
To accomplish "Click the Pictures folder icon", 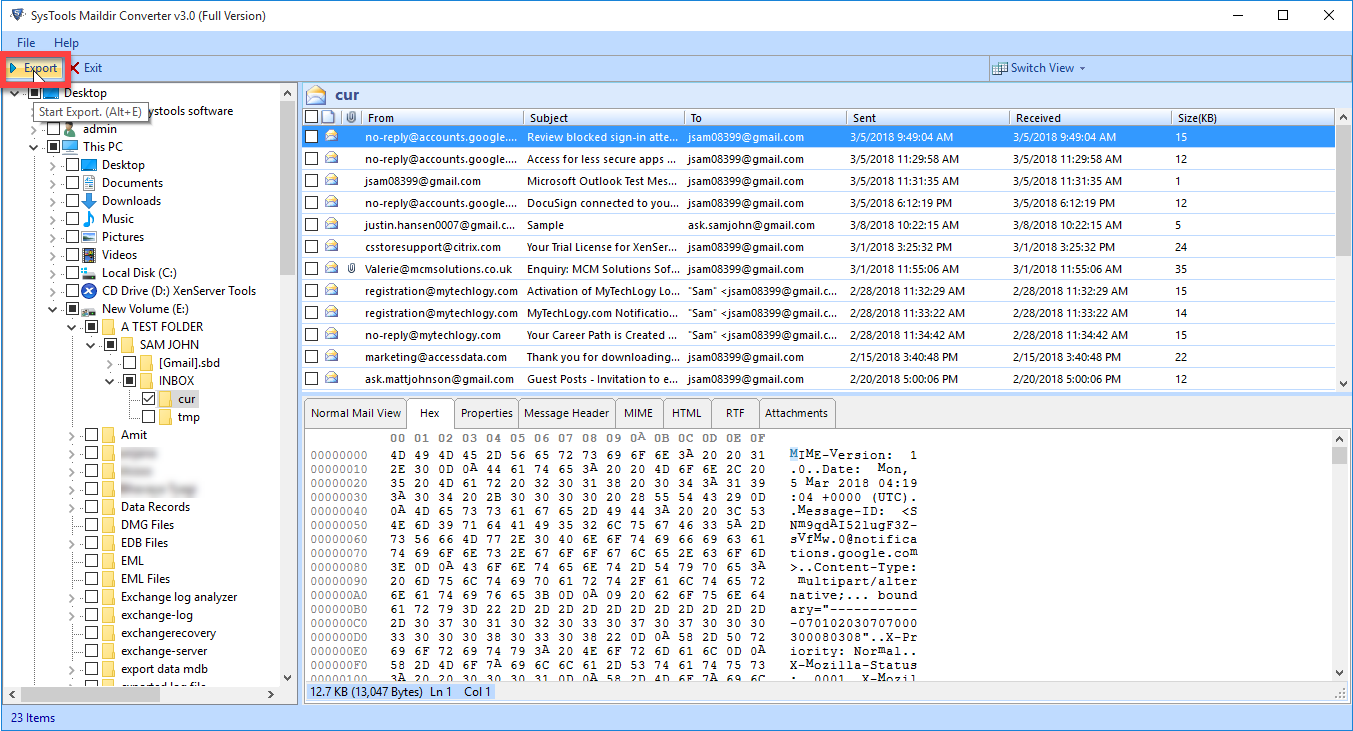I will [89, 236].
